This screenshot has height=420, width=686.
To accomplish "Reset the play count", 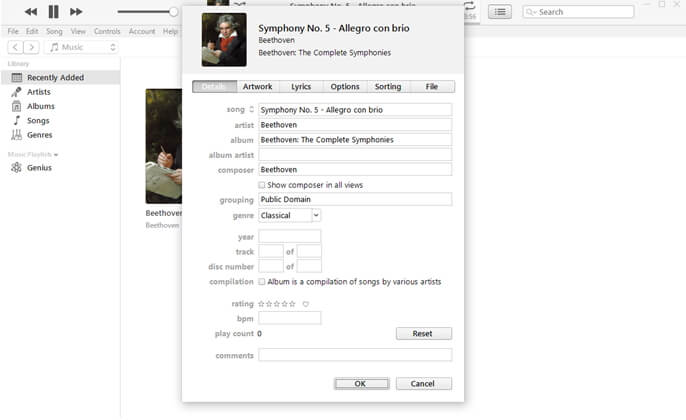I will [424, 333].
